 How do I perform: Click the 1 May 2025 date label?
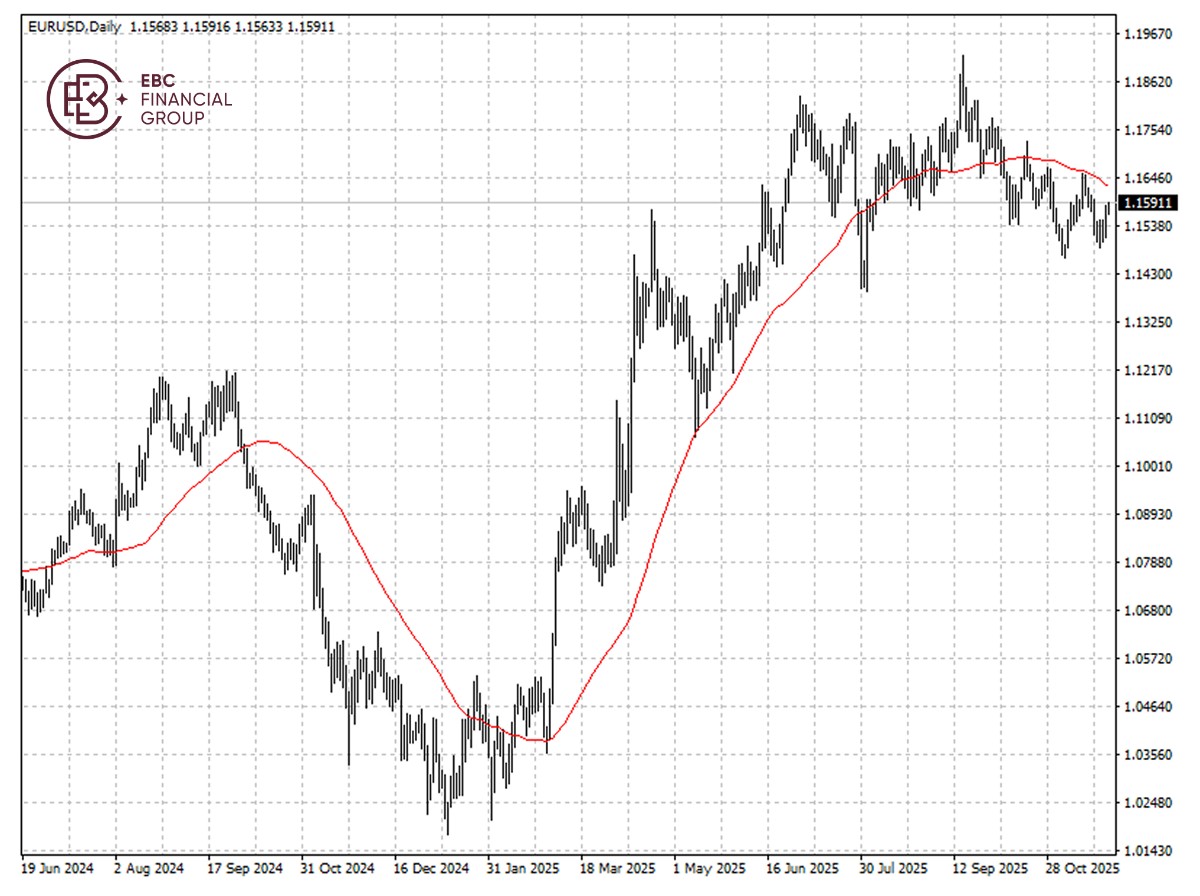pos(709,867)
